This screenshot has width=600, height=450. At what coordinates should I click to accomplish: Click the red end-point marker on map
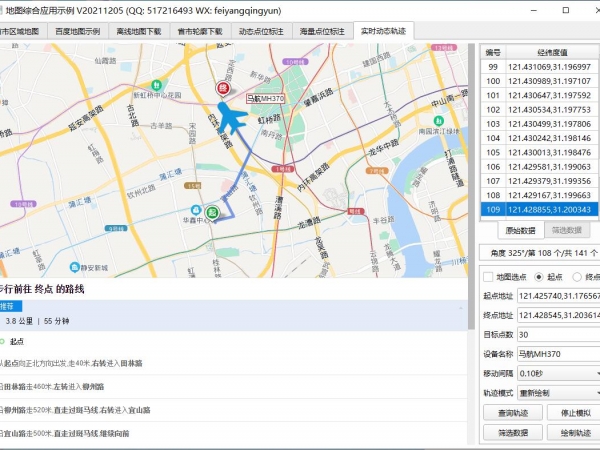pos(223,87)
